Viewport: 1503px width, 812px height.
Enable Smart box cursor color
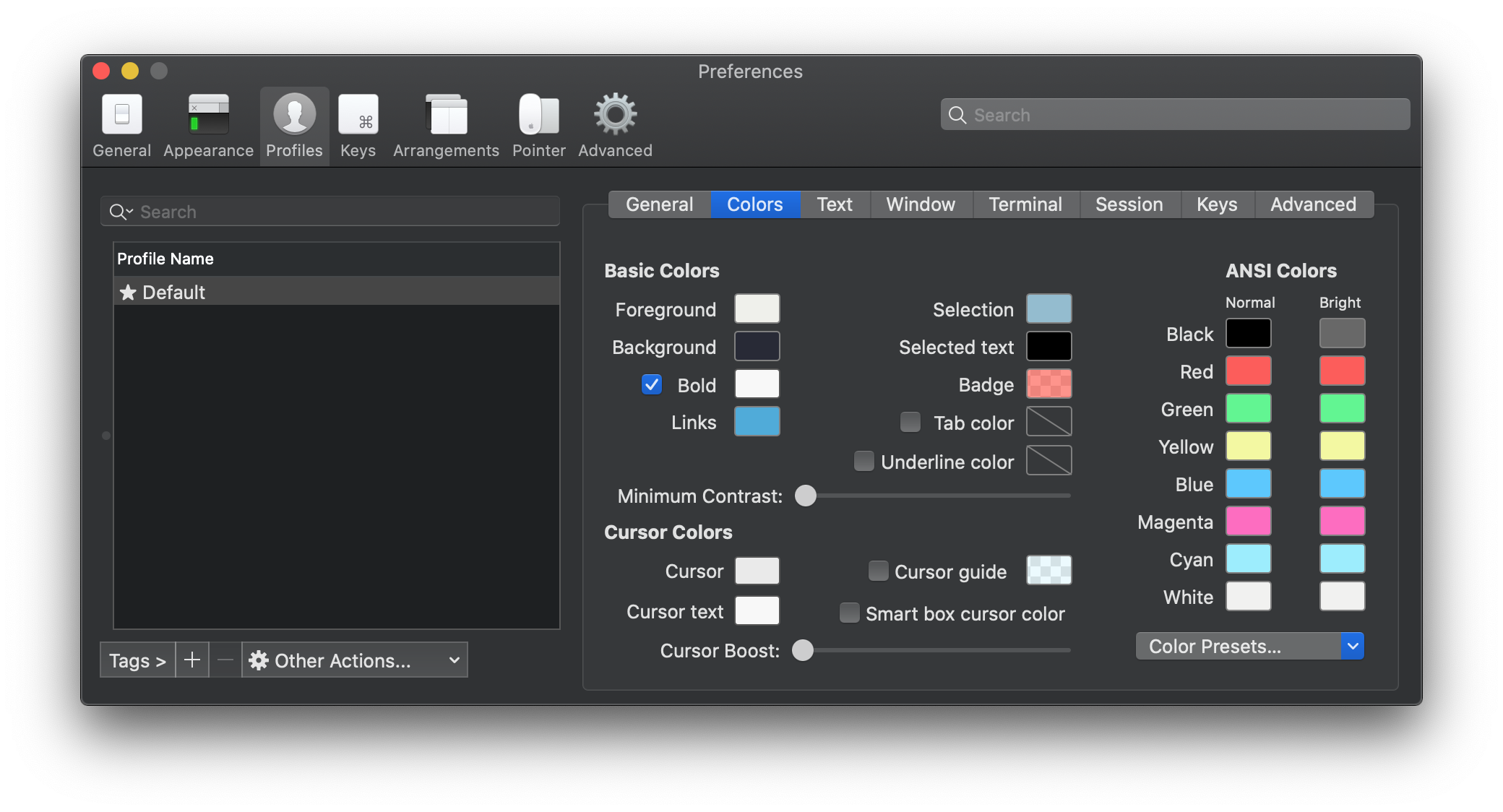pos(850,613)
